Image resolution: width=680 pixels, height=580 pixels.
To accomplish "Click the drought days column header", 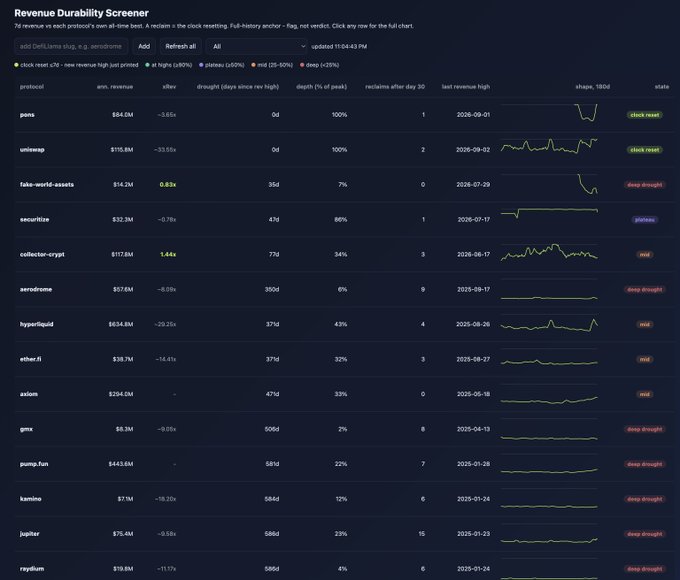I will point(238,87).
